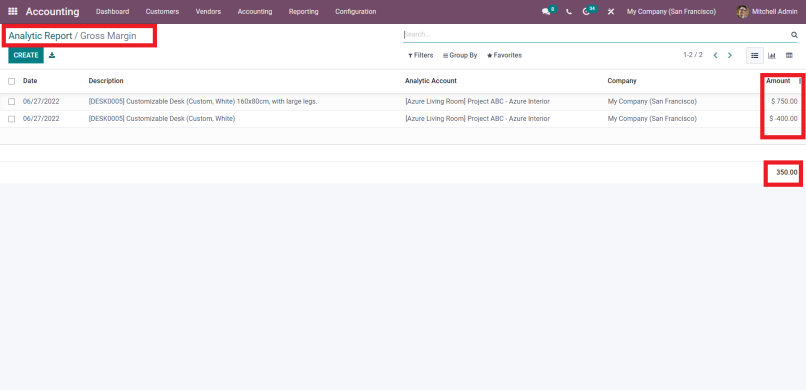Viewport: 806px width, 390px height.
Task: Click the $ 750.00 amount cell
Action: click(x=784, y=102)
